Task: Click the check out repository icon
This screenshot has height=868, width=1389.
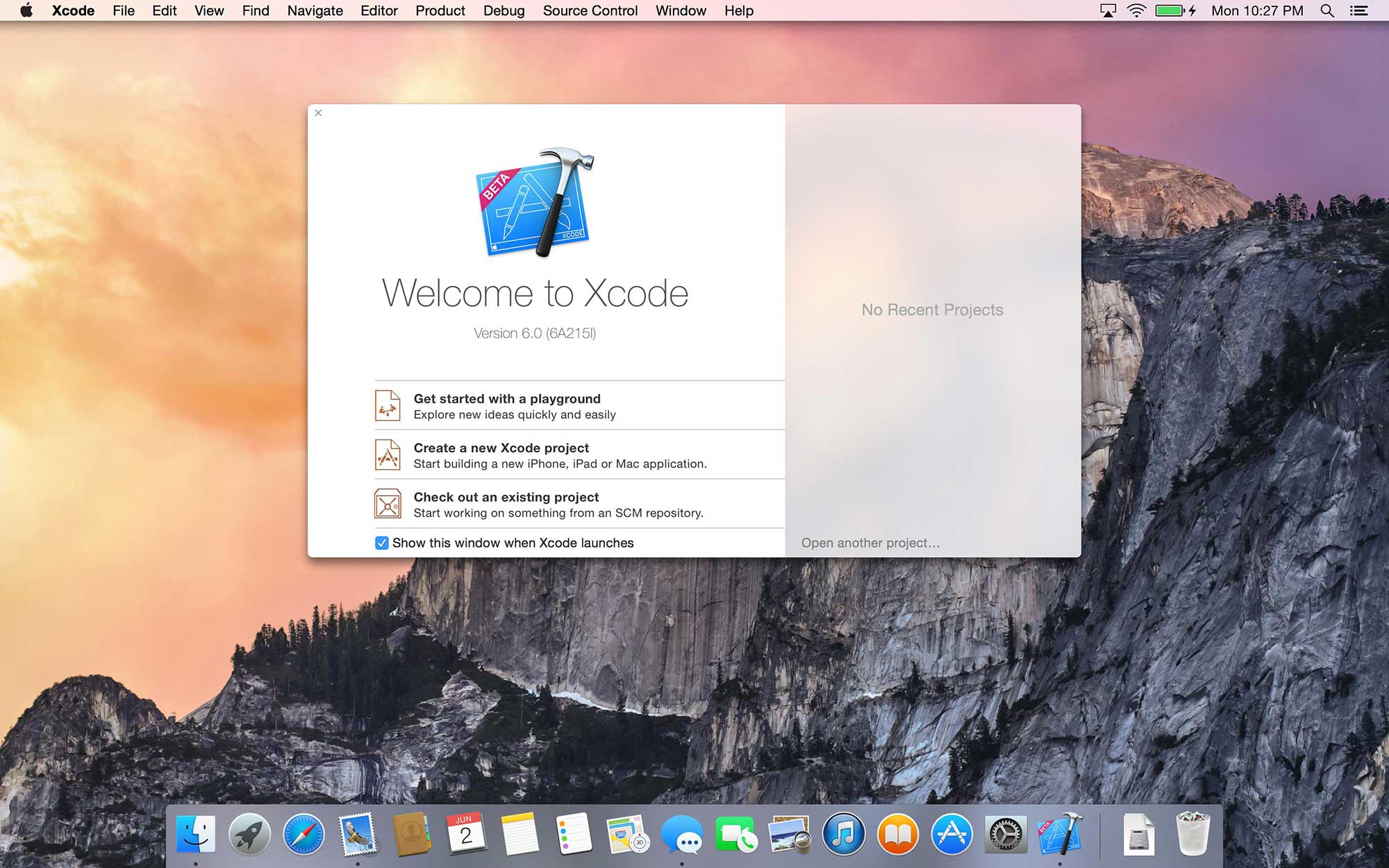Action: tap(388, 504)
